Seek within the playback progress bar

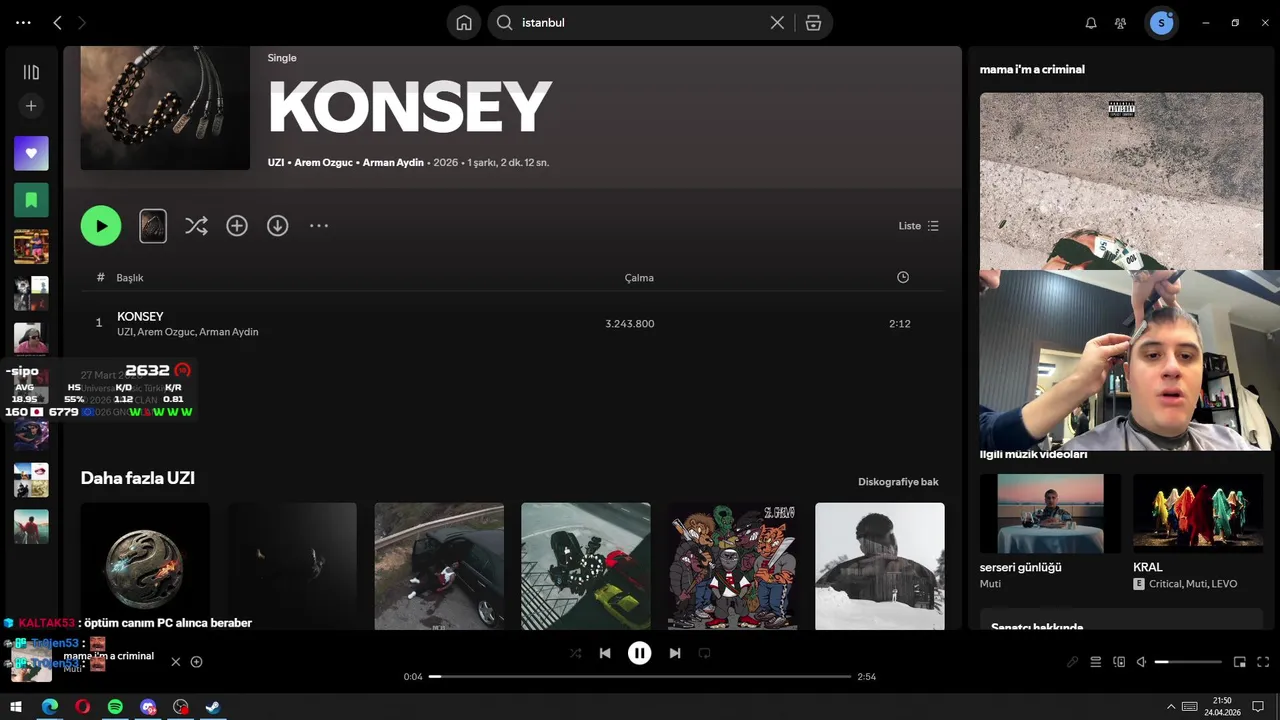640,677
